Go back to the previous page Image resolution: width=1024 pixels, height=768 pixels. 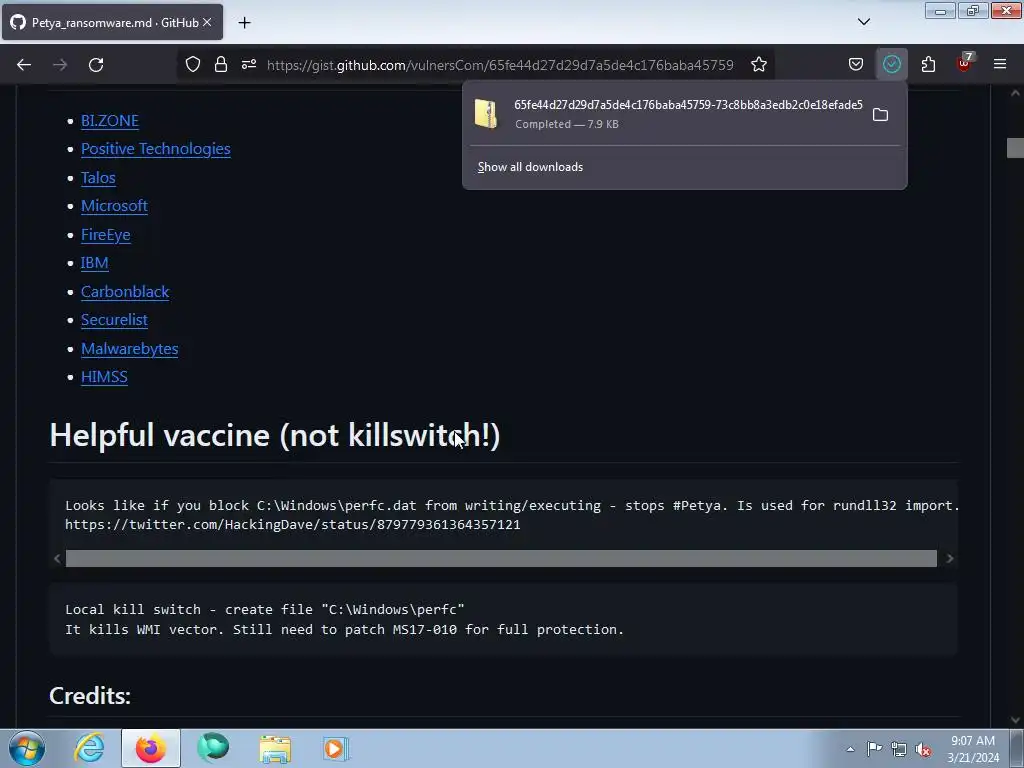(24, 65)
